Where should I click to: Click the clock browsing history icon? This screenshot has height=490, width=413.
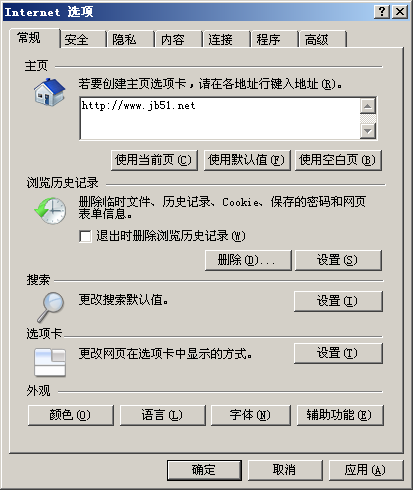tap(50, 210)
